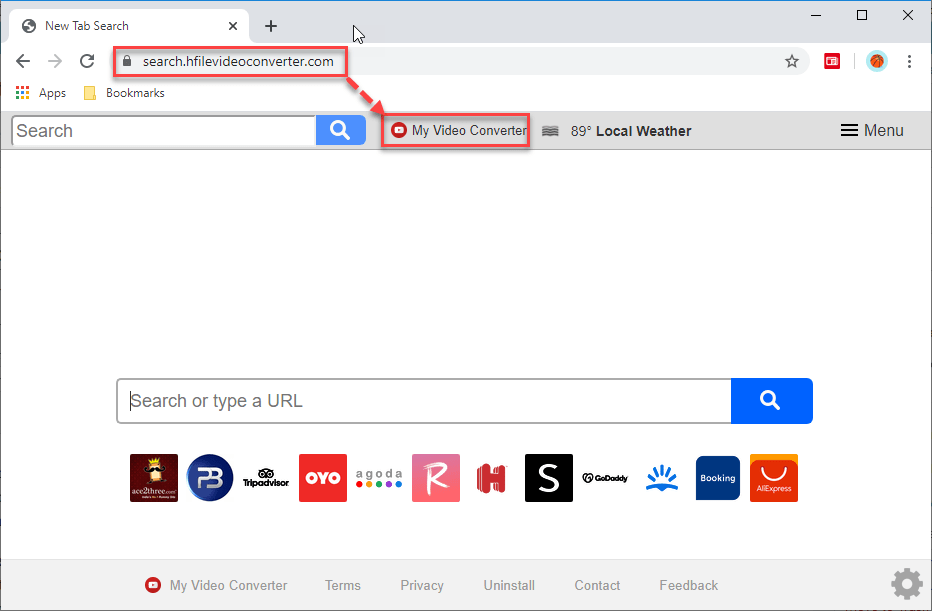The height and width of the screenshot is (611, 932).
Task: Go back to the previous page
Action: 23,61
